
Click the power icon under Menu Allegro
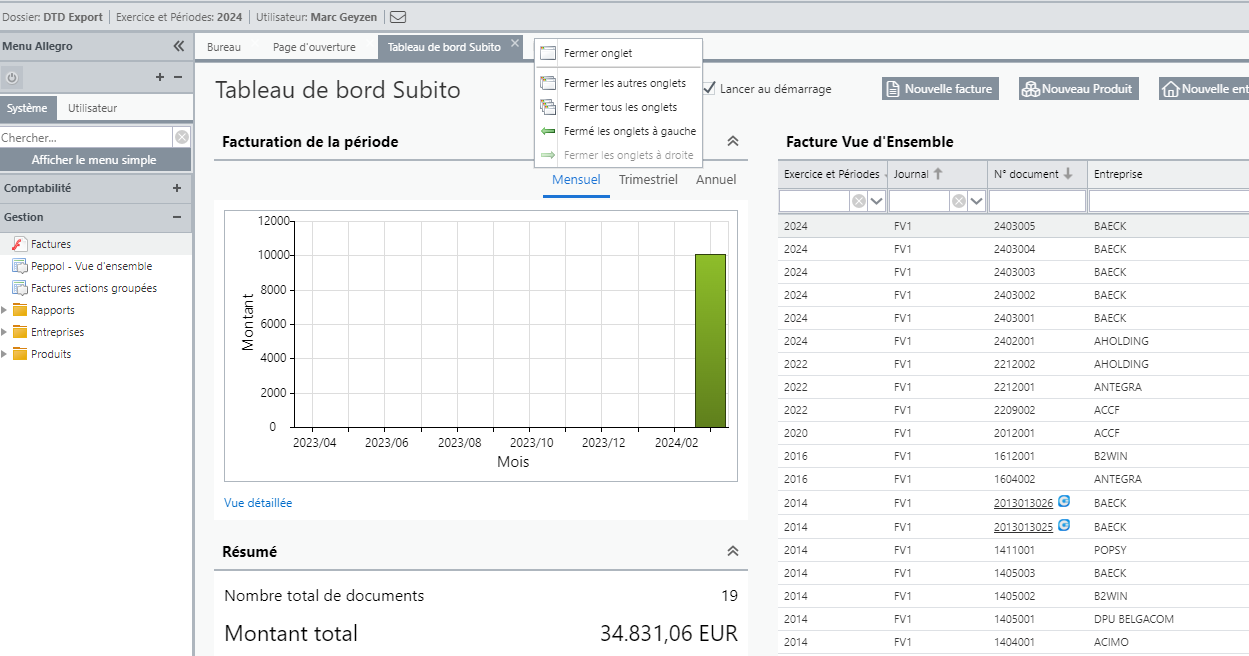coord(12,77)
